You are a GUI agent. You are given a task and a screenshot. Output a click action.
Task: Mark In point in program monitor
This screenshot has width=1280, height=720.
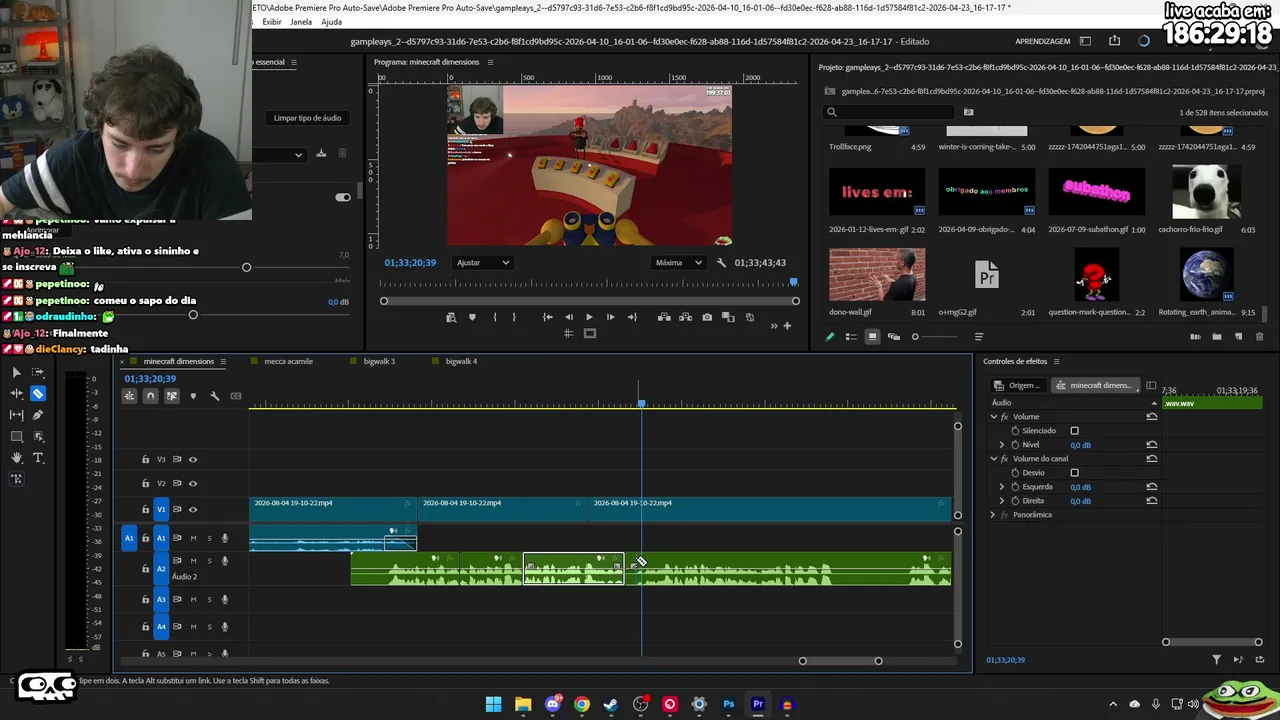(x=495, y=317)
